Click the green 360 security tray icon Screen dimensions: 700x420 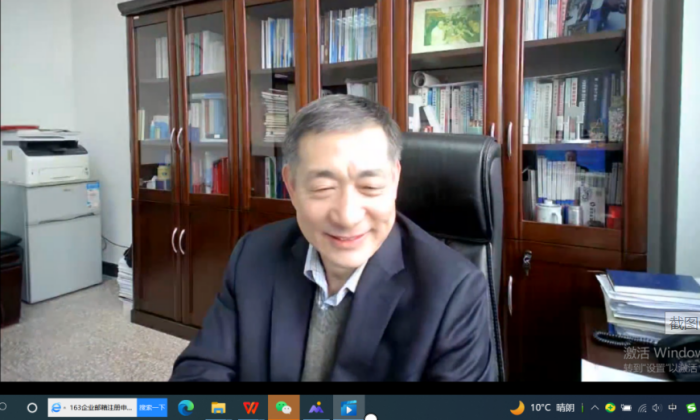coord(610,408)
